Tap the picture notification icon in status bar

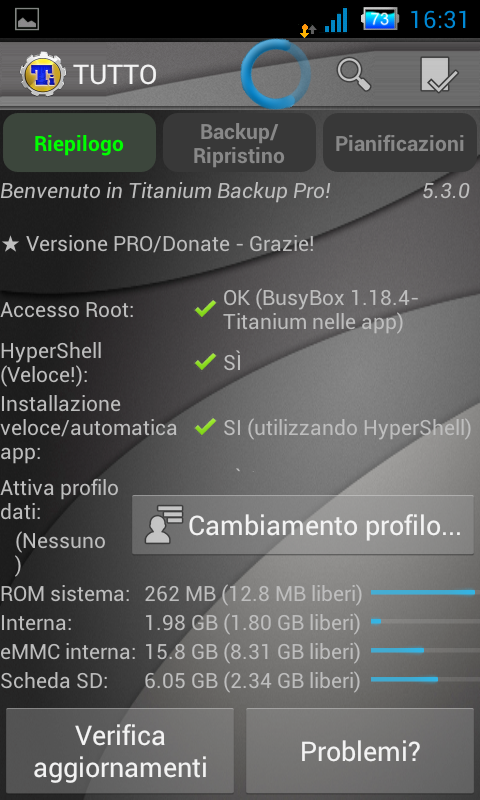click(27, 19)
